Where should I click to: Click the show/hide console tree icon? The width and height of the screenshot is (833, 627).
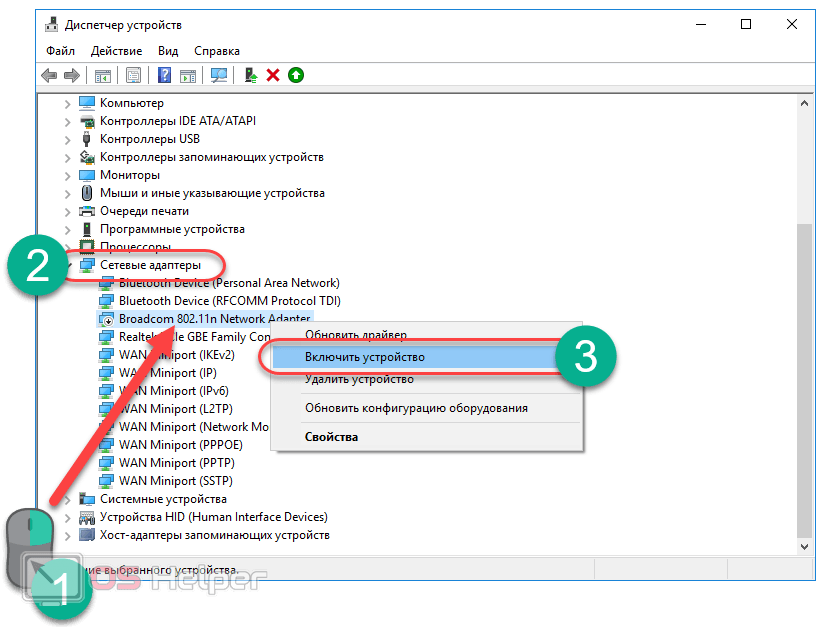point(102,75)
